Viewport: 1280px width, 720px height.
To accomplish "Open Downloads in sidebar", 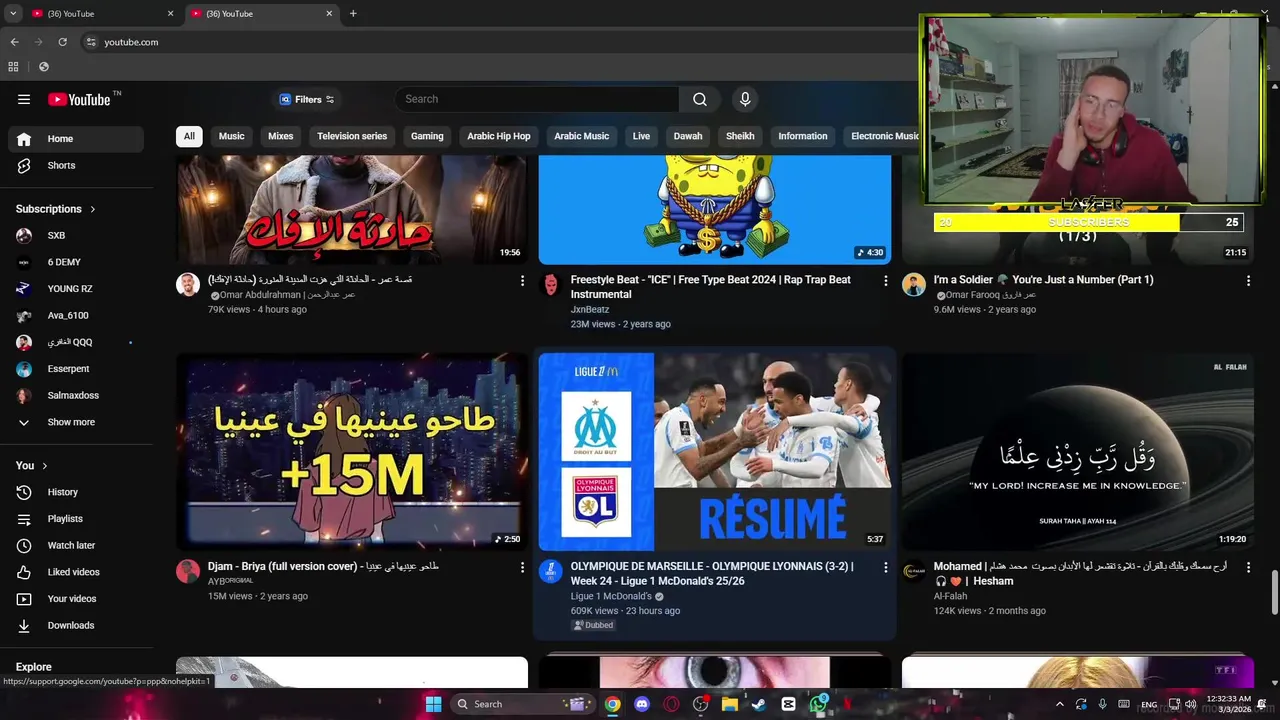I will point(76,625).
